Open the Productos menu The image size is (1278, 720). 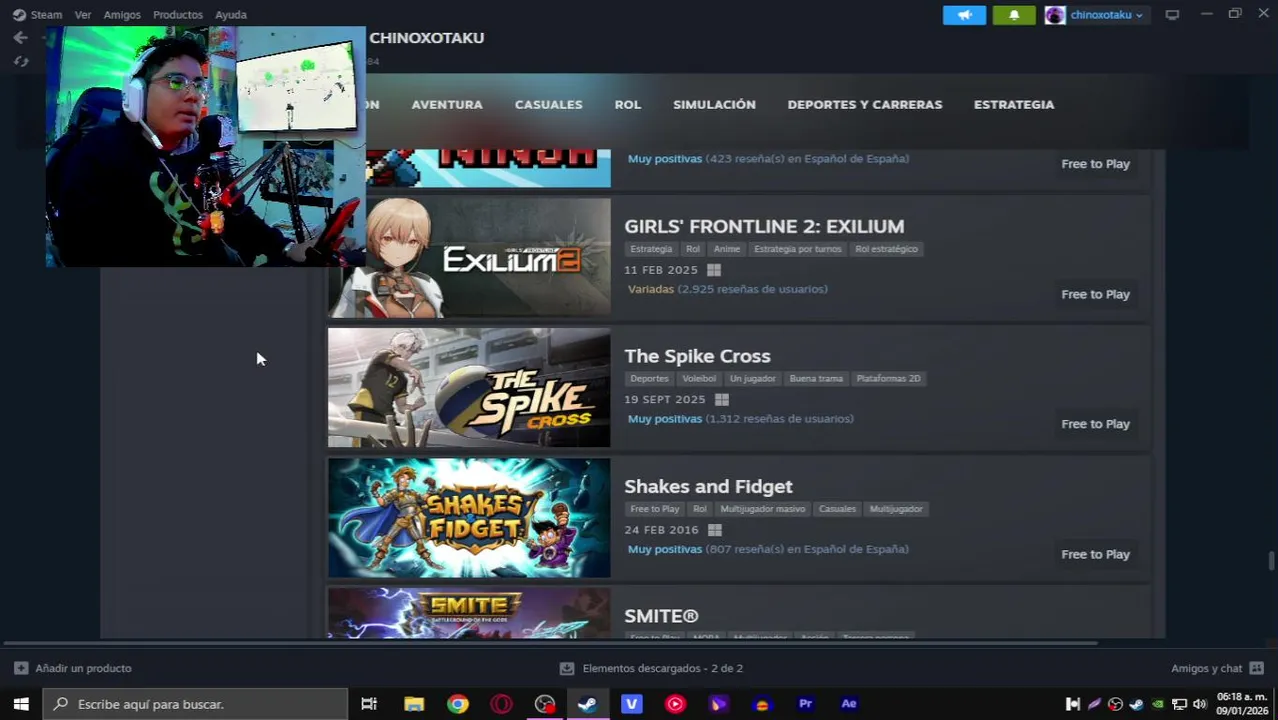(x=178, y=15)
